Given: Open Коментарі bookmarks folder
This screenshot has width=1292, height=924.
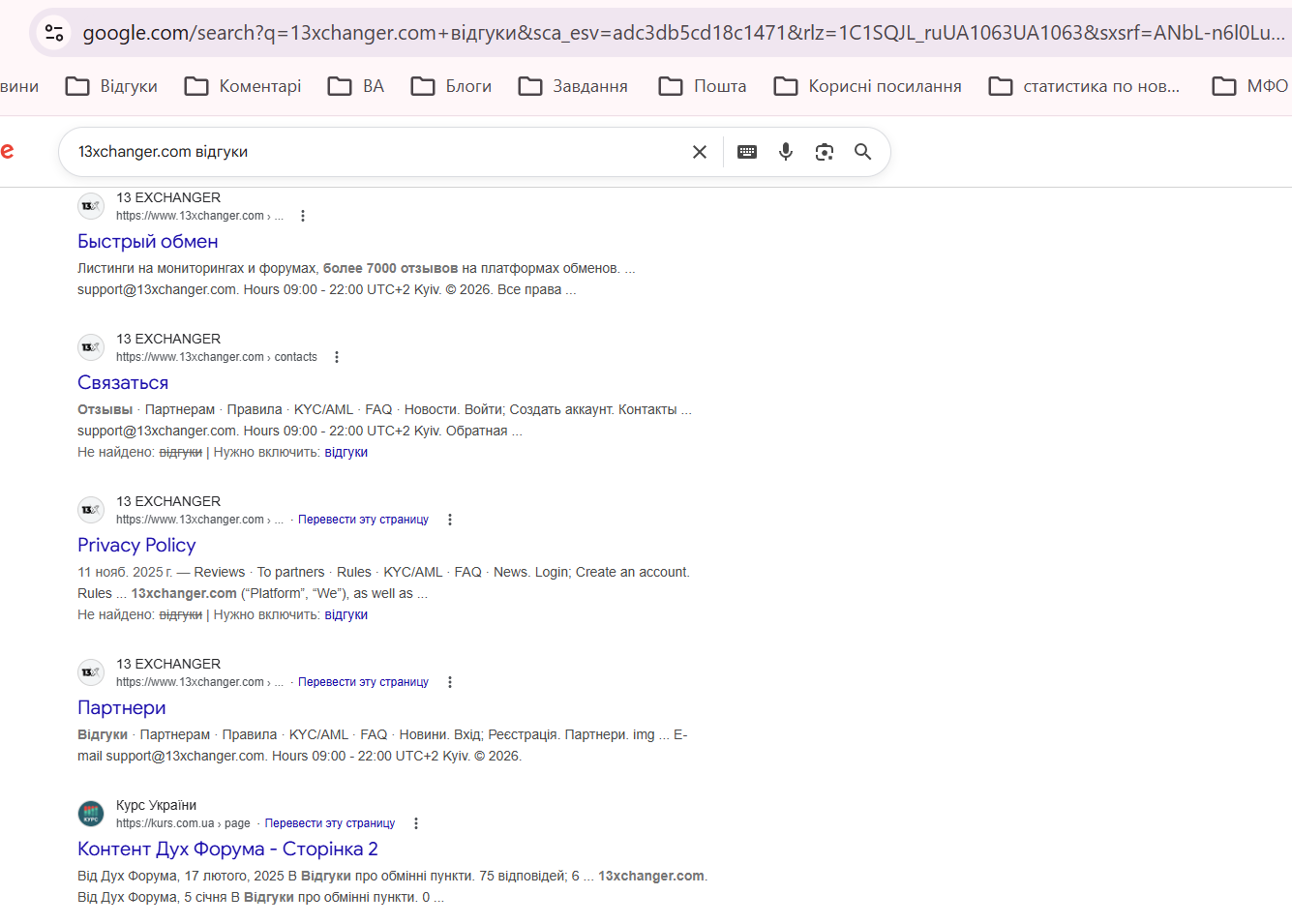Looking at the screenshot, I should (x=243, y=86).
